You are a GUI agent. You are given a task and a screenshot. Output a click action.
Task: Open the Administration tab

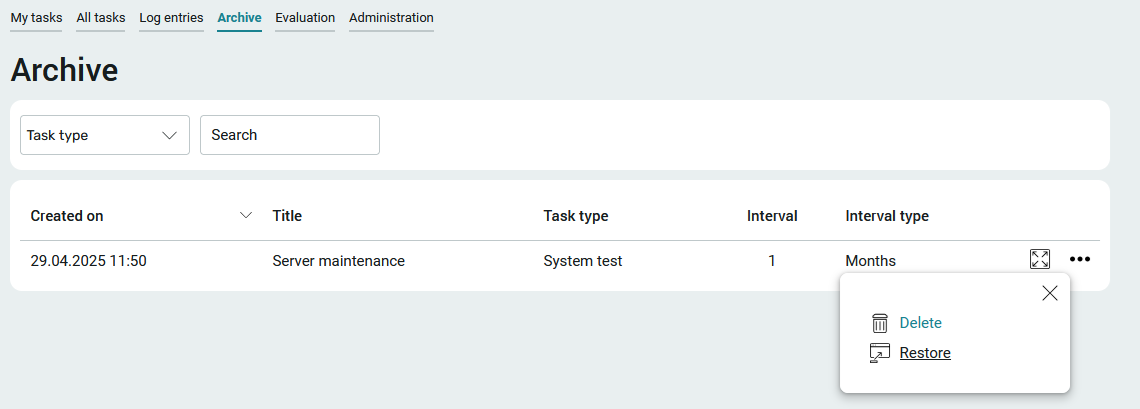(391, 18)
